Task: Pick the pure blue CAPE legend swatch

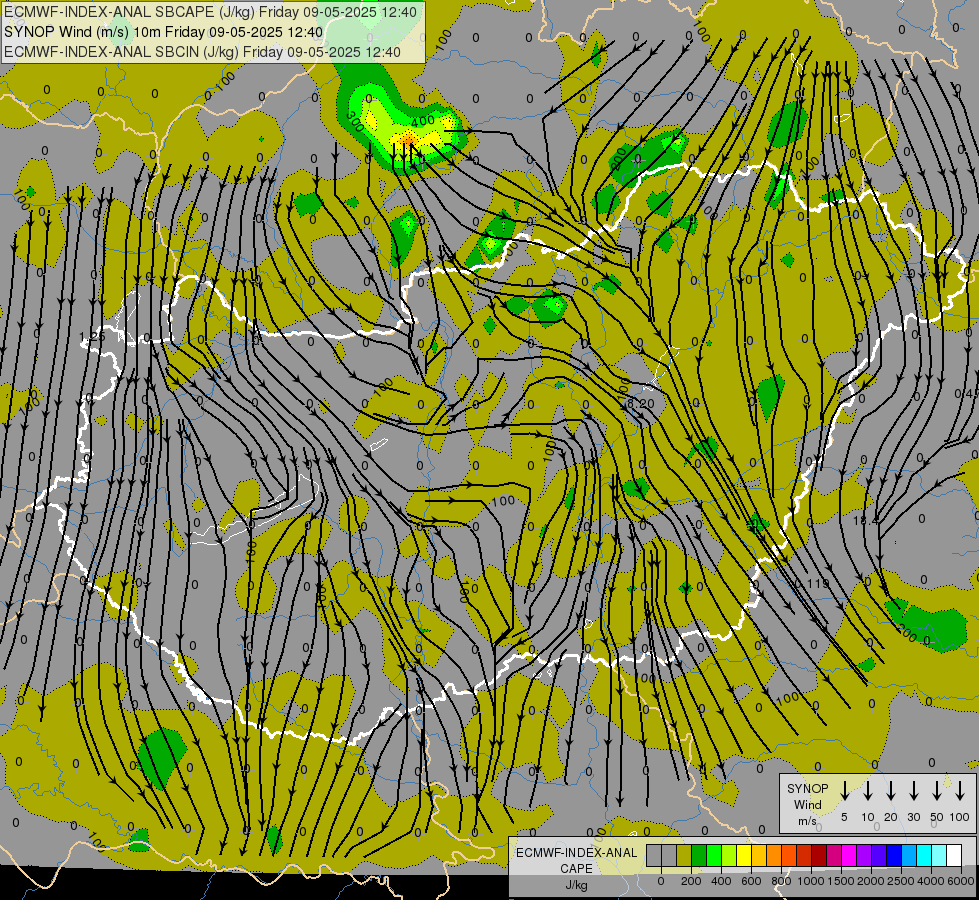Action: click(x=893, y=855)
